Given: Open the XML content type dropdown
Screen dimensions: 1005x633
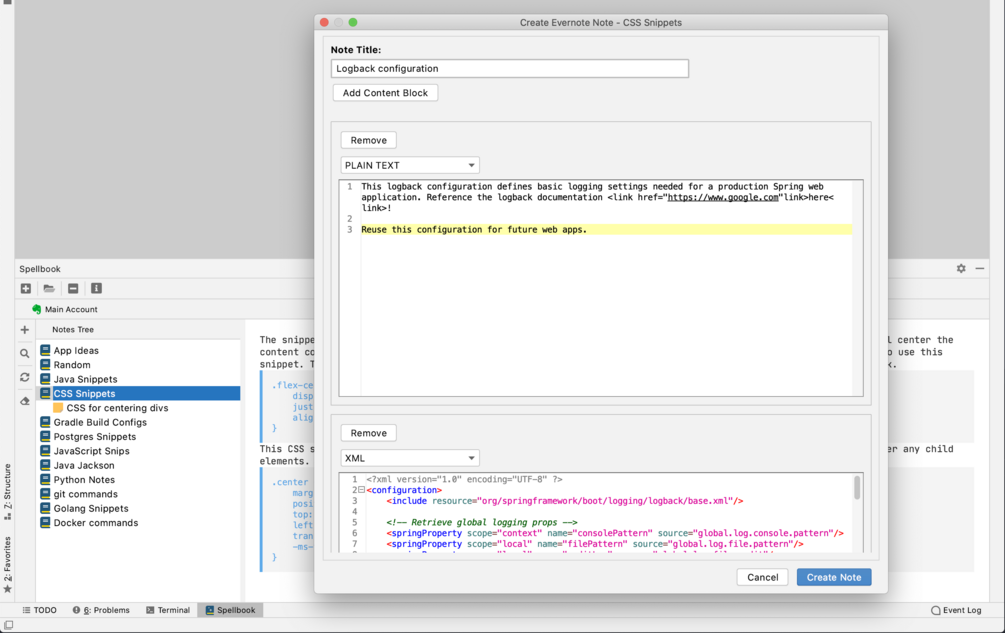Looking at the screenshot, I should coord(410,458).
